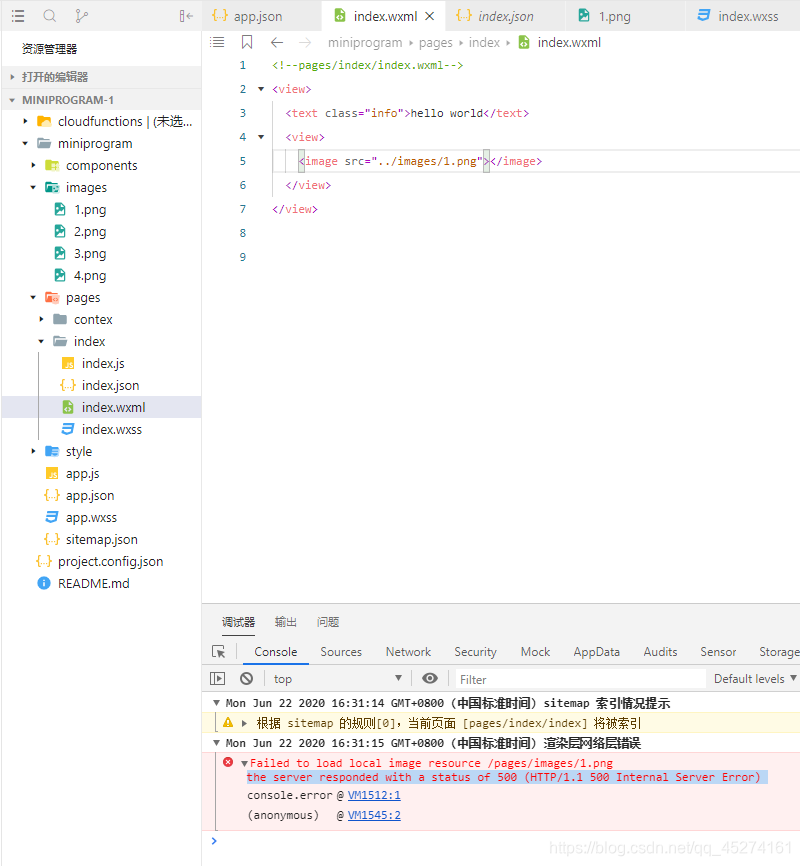Select the Sources tab
The height and width of the screenshot is (866, 800).
(x=341, y=652)
